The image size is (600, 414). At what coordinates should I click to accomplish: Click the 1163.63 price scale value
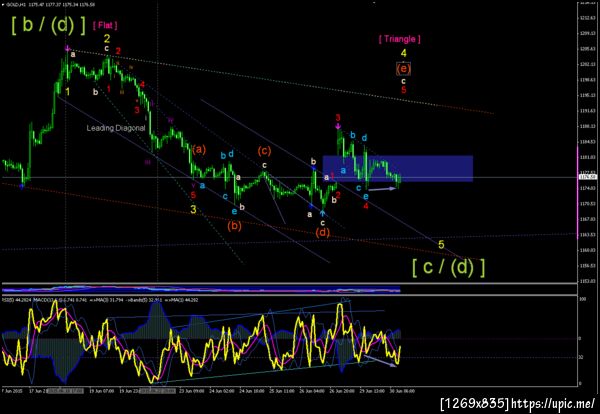click(587, 235)
